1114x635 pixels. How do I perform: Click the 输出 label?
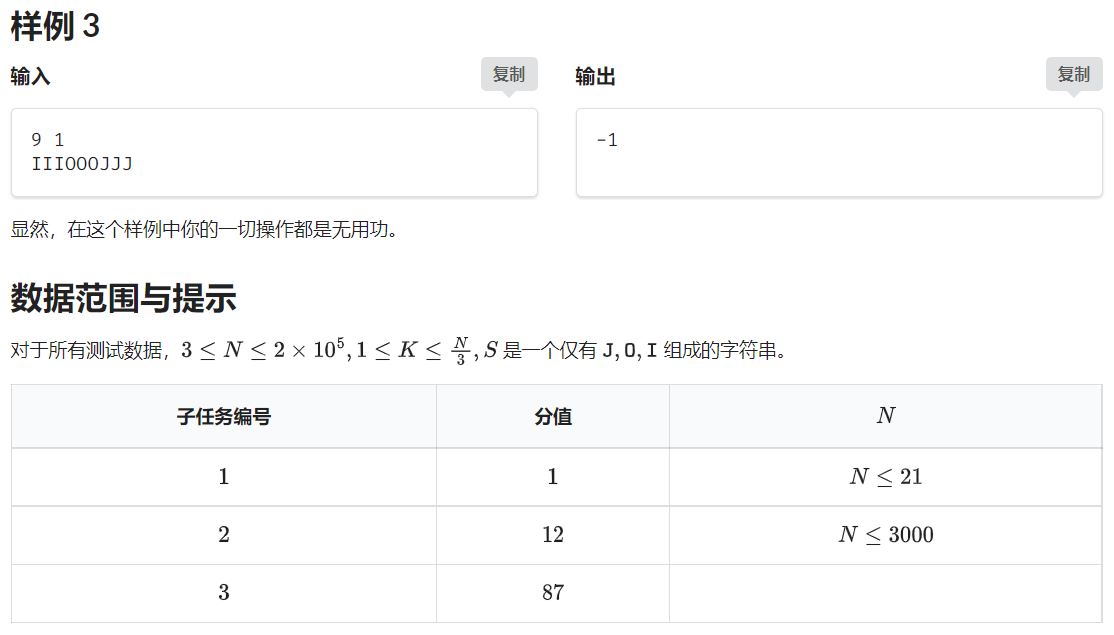point(595,76)
